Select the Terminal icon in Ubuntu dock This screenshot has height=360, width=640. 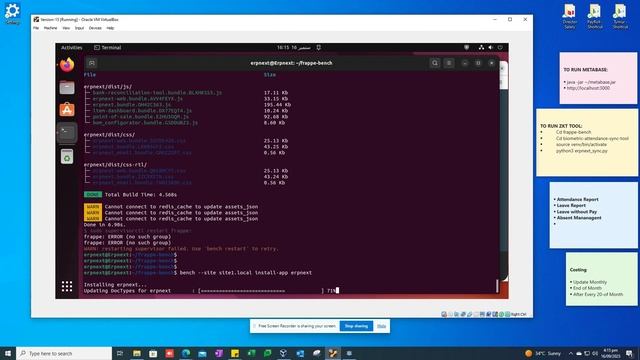click(x=67, y=132)
